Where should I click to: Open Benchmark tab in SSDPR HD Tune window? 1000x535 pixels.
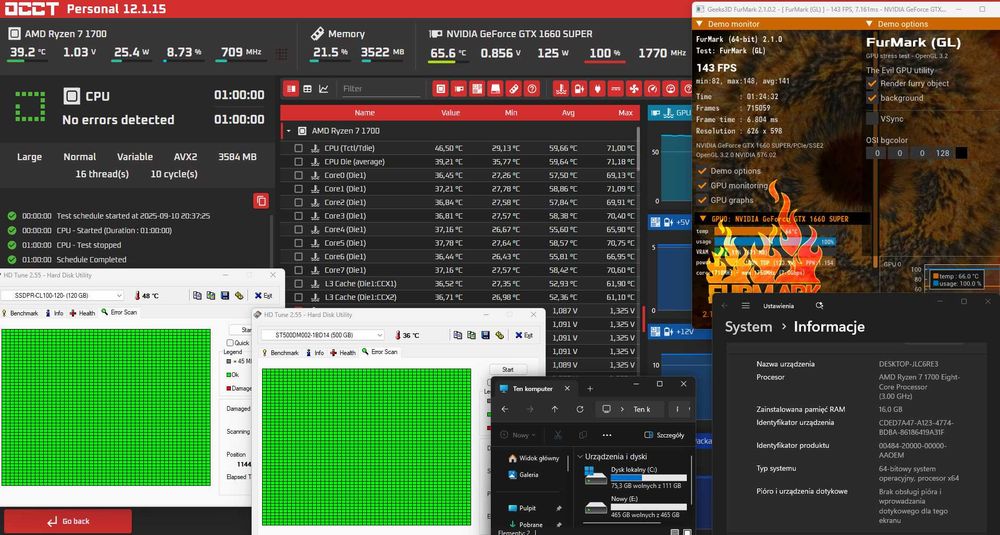pyautogui.click(x=20, y=313)
